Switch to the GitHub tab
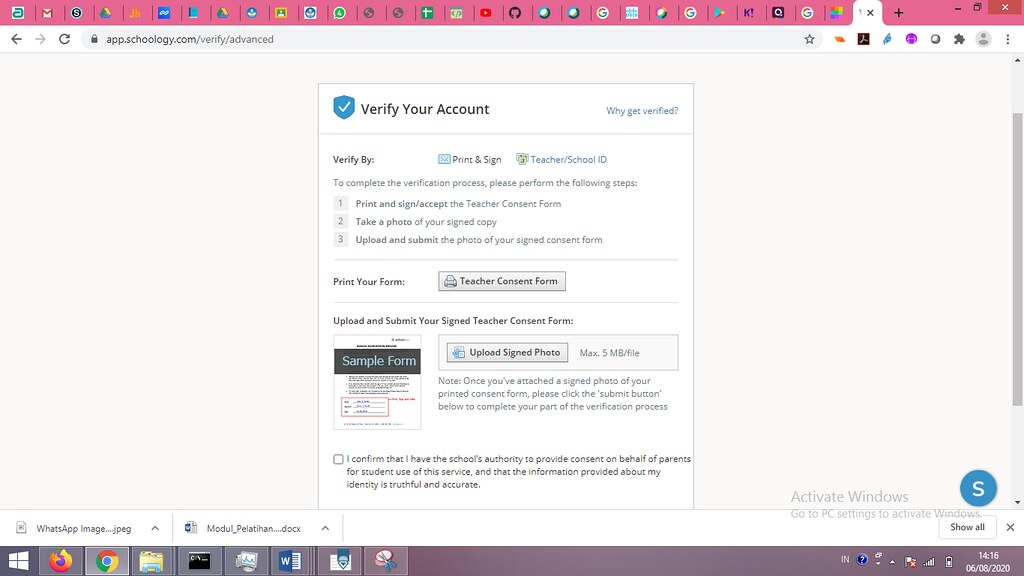Viewport: 1024px width, 576px height. [515, 13]
